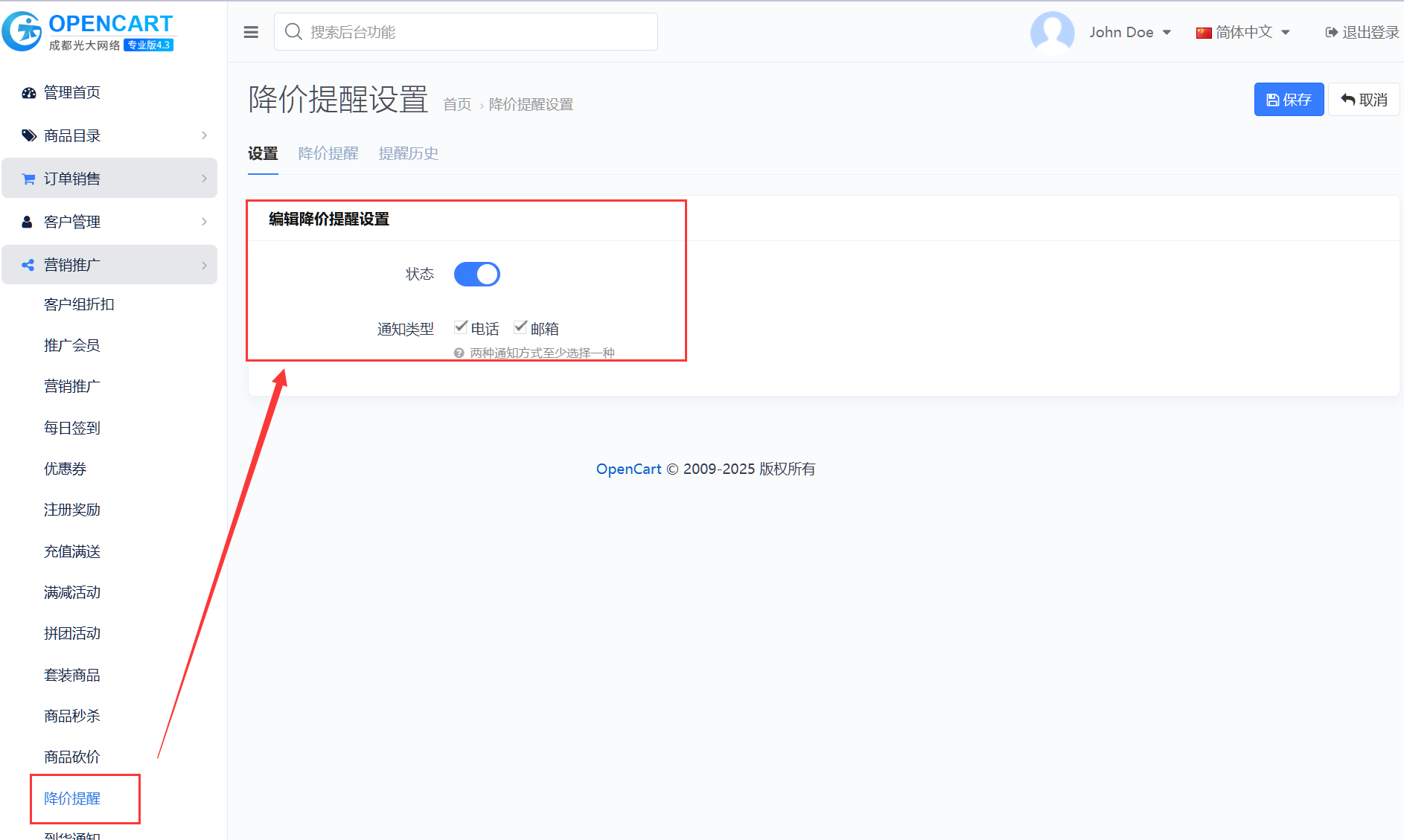1404x840 pixels.
Task: Click John Doe's avatar image
Action: click(x=1051, y=32)
